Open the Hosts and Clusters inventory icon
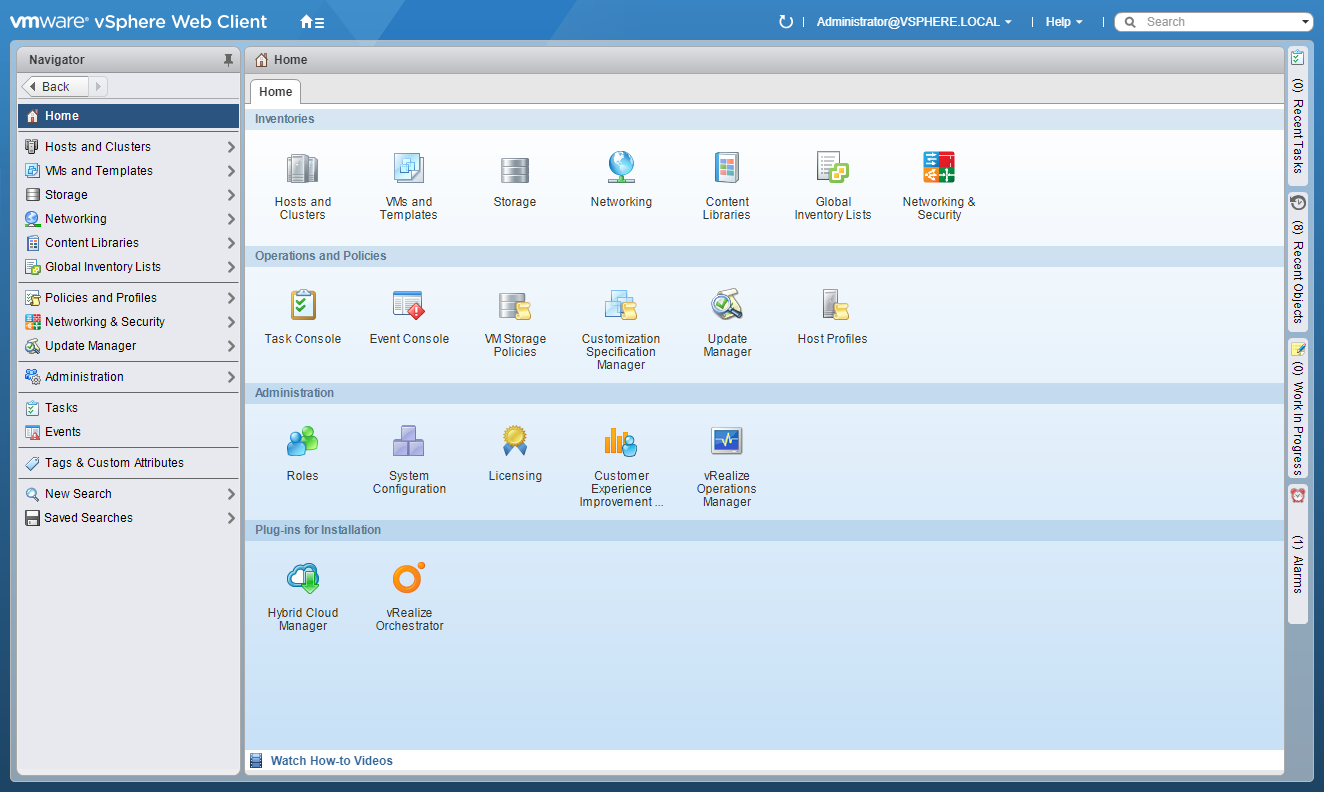 pyautogui.click(x=302, y=169)
